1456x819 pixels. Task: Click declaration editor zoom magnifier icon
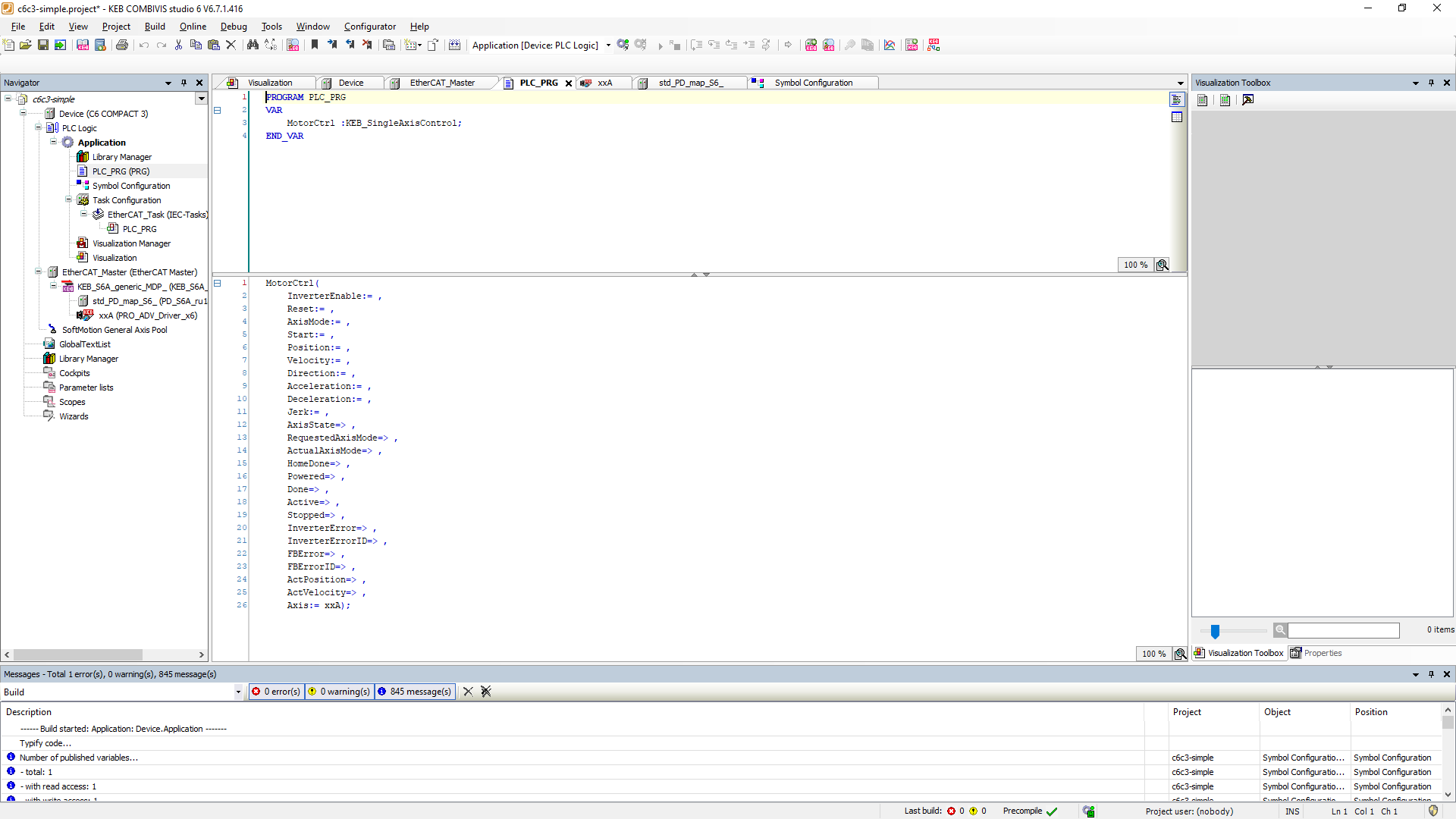(1162, 265)
